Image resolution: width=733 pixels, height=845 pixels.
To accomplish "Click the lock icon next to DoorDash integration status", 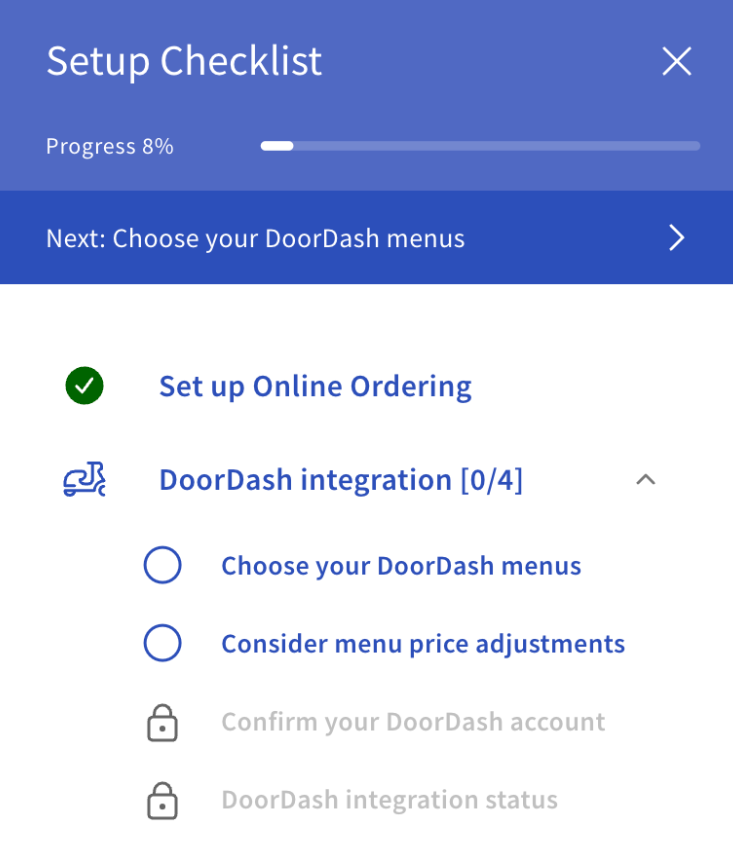I will [162, 800].
